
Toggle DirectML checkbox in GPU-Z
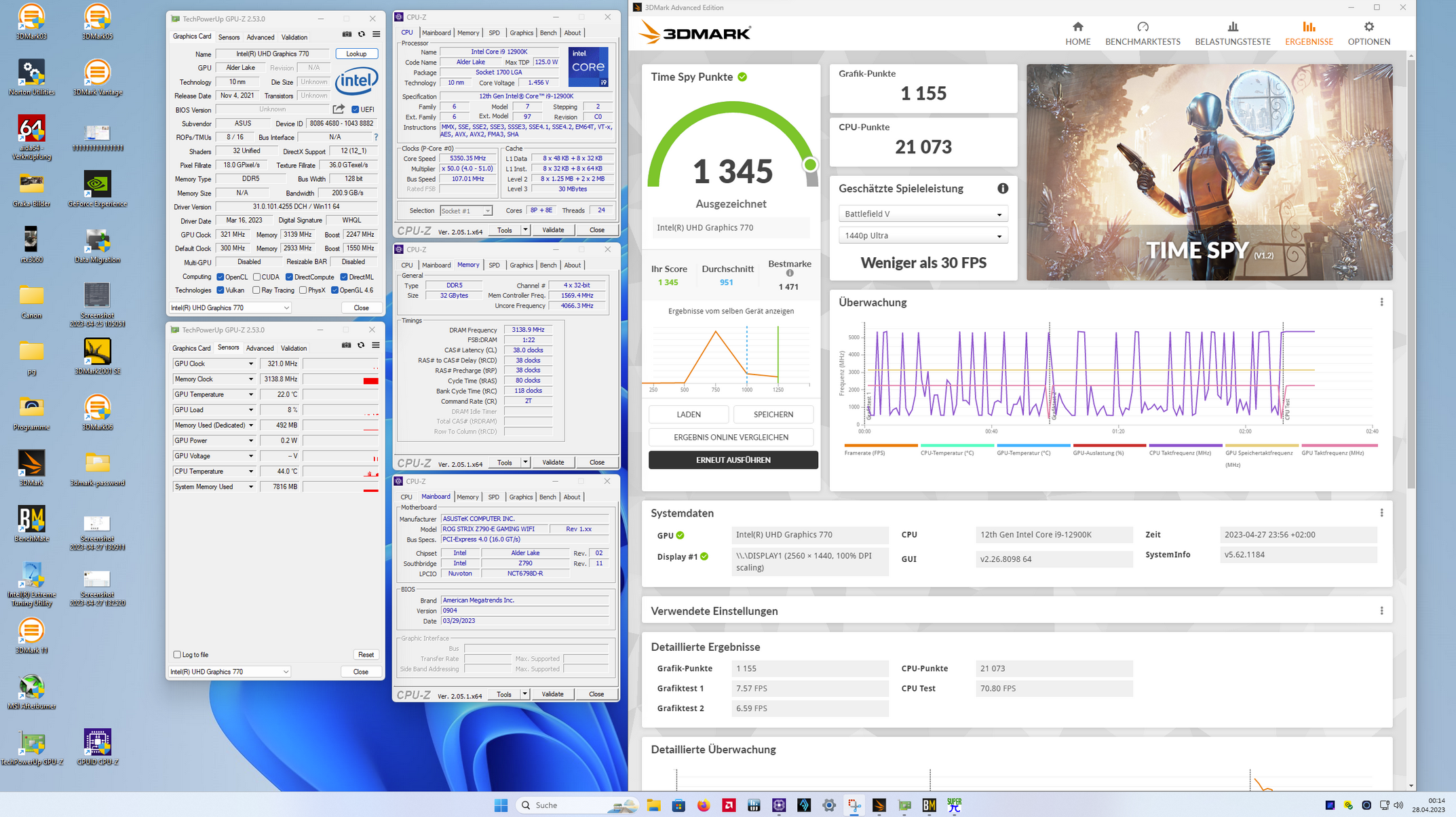click(x=344, y=277)
